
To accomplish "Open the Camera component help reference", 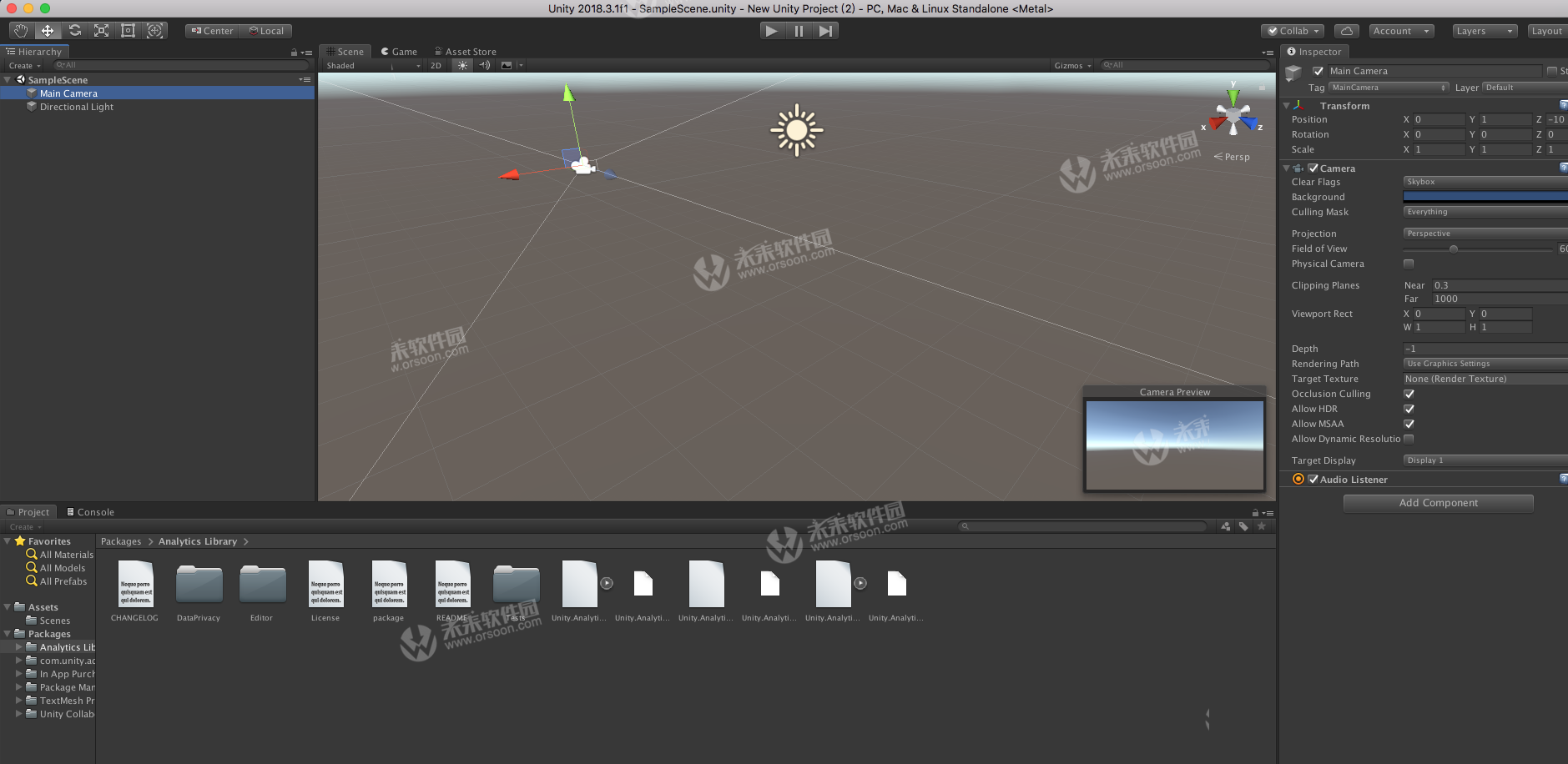I will pyautogui.click(x=1563, y=168).
